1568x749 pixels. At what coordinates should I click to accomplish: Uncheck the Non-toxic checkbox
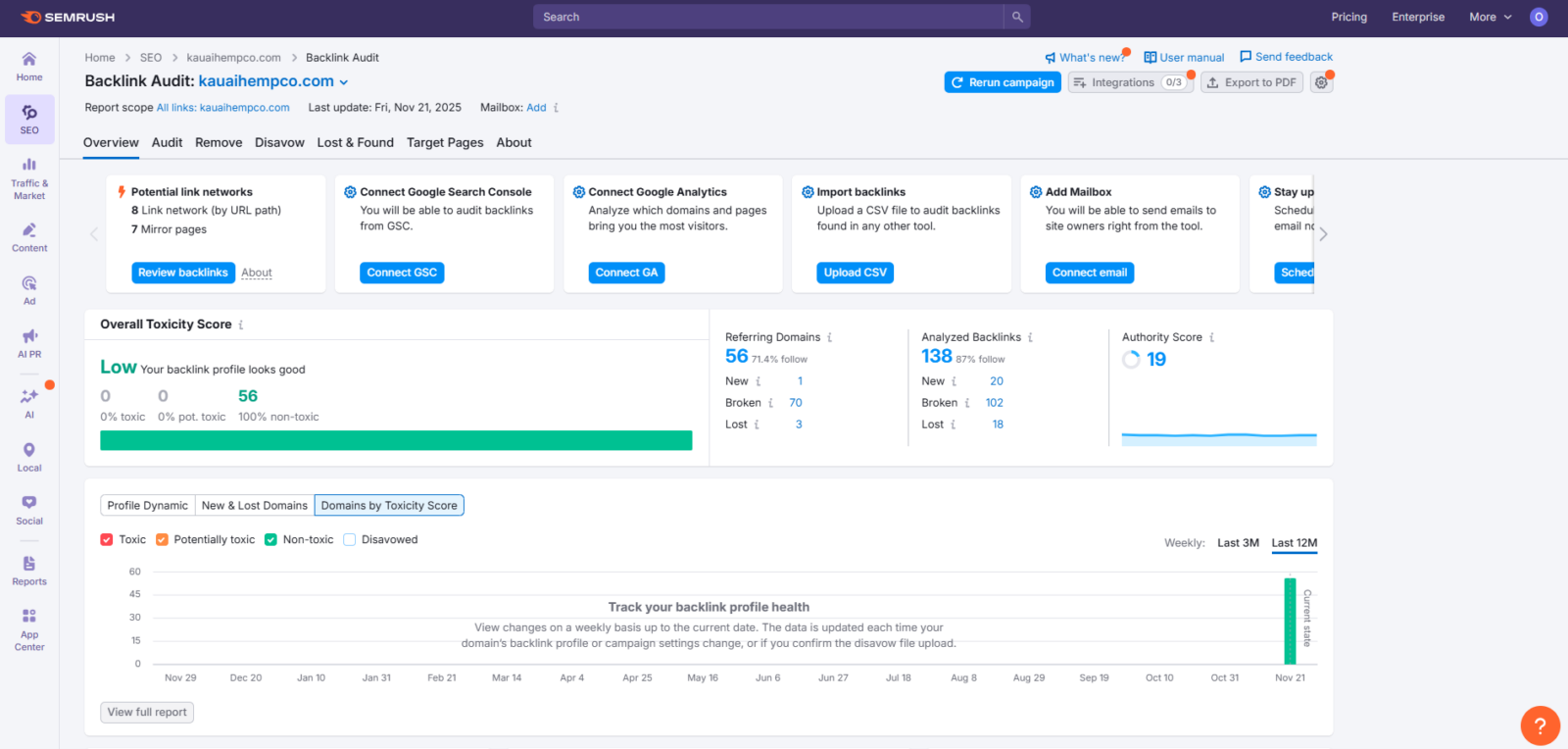tap(270, 539)
